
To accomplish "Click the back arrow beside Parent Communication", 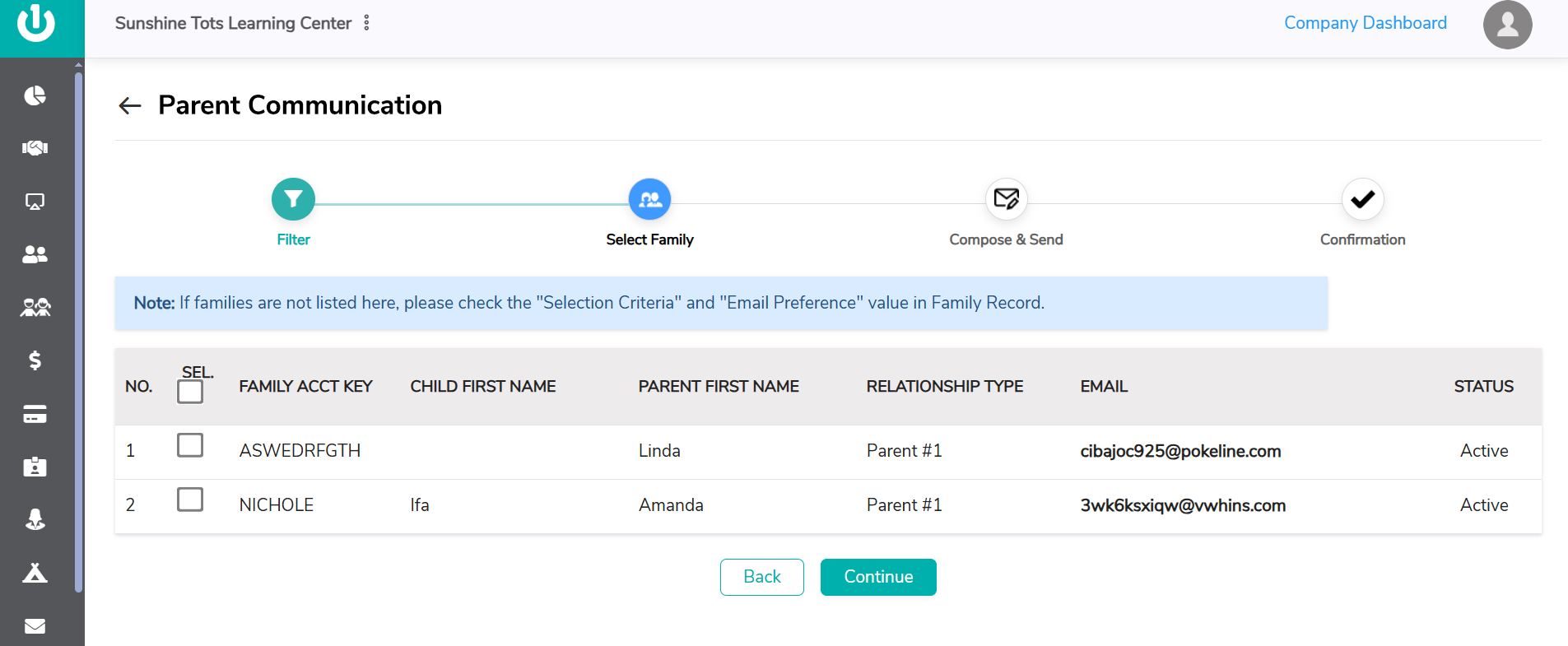I will [130, 105].
